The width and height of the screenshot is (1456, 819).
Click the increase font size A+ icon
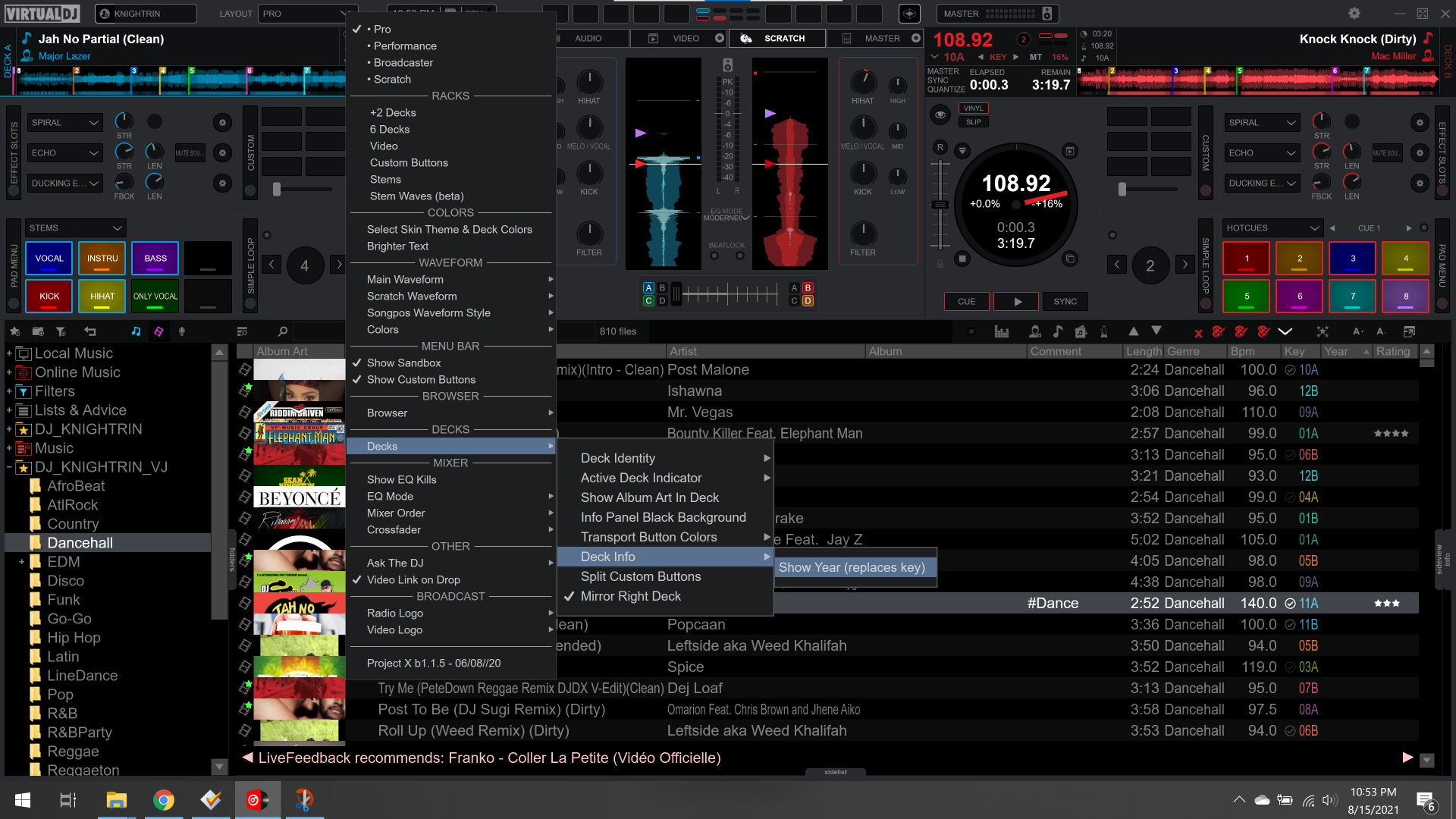point(1358,331)
